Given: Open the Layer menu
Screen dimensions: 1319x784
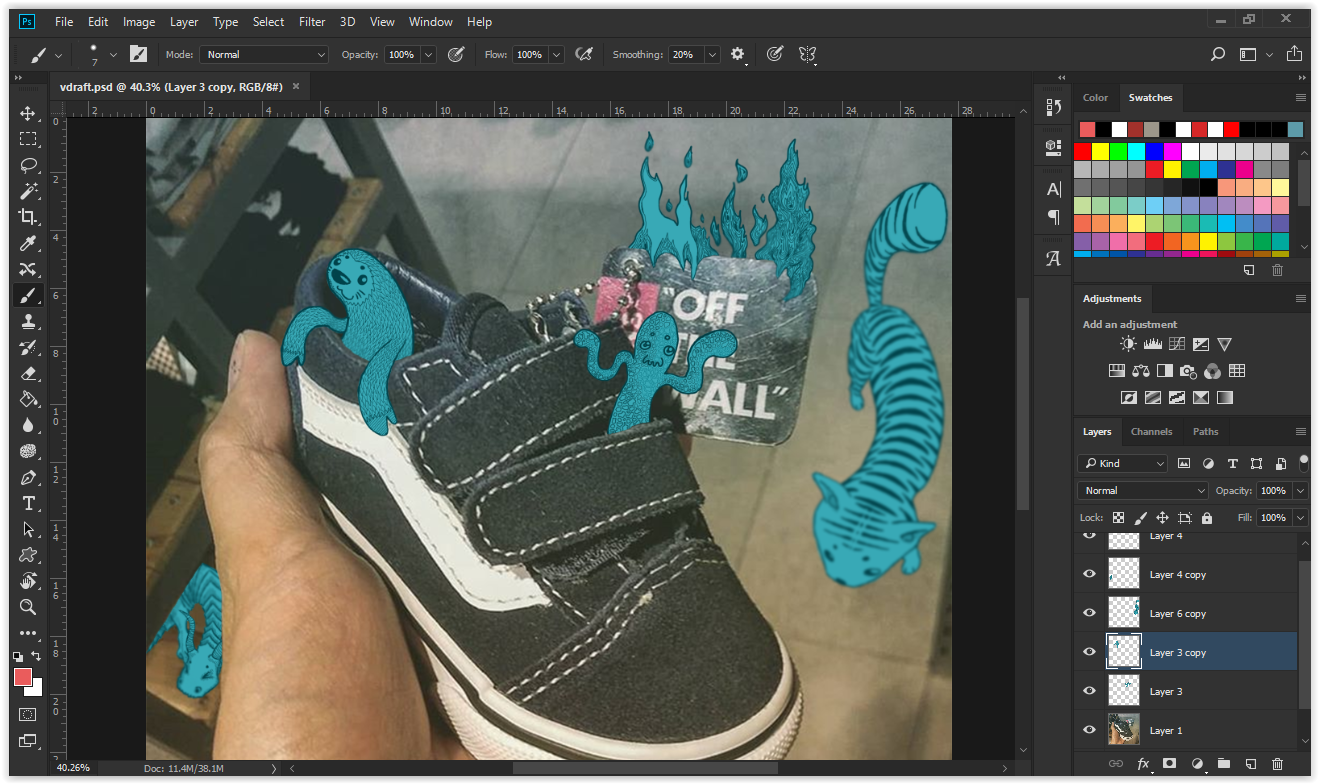Looking at the screenshot, I should point(184,22).
